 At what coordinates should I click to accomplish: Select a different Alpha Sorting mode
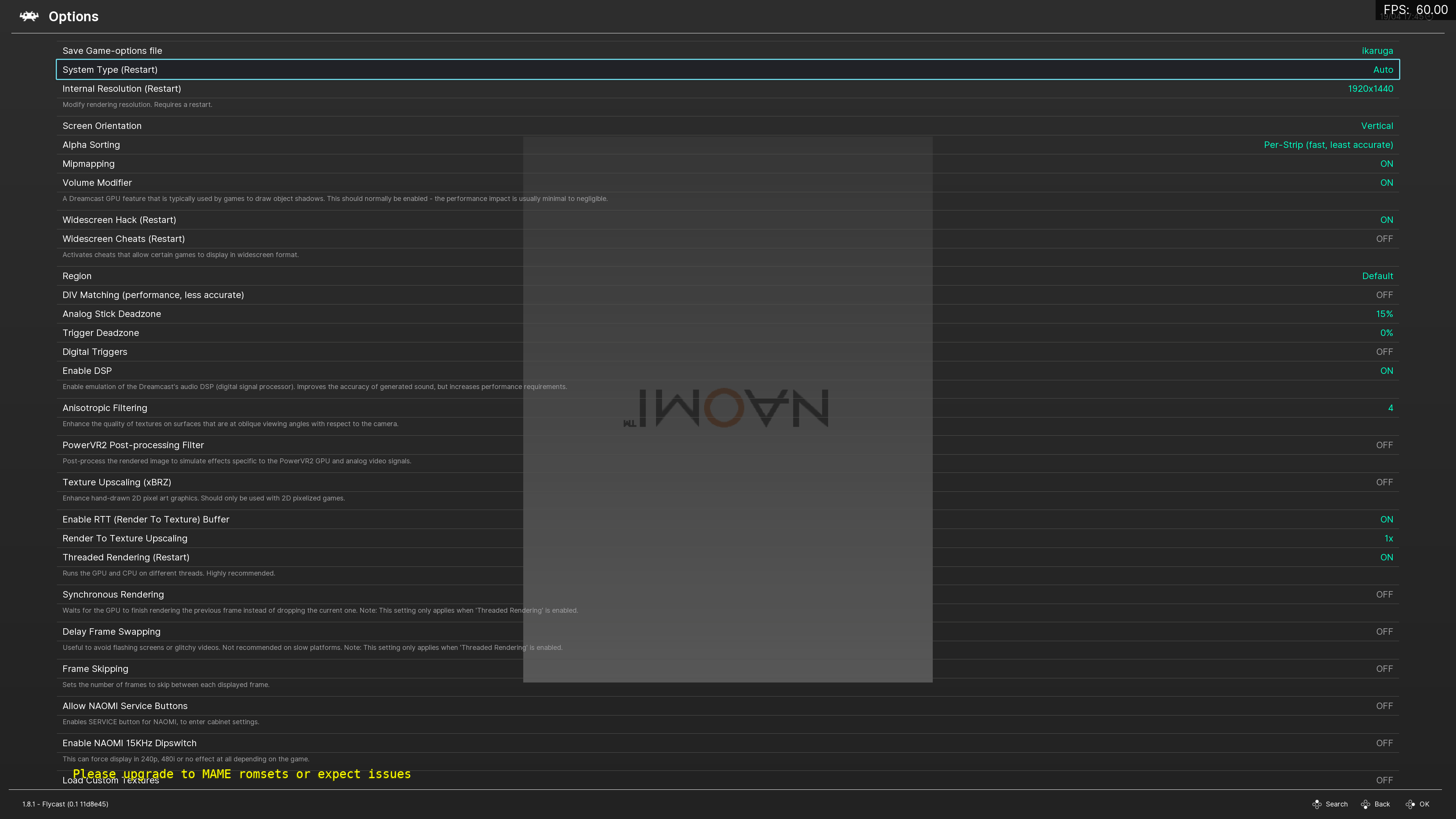click(x=728, y=145)
